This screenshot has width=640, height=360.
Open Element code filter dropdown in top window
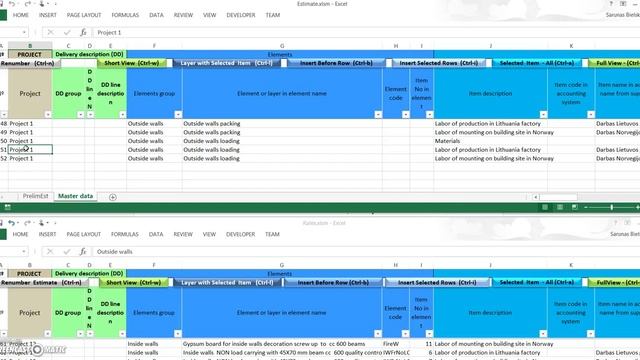pyautogui.click(x=405, y=115)
